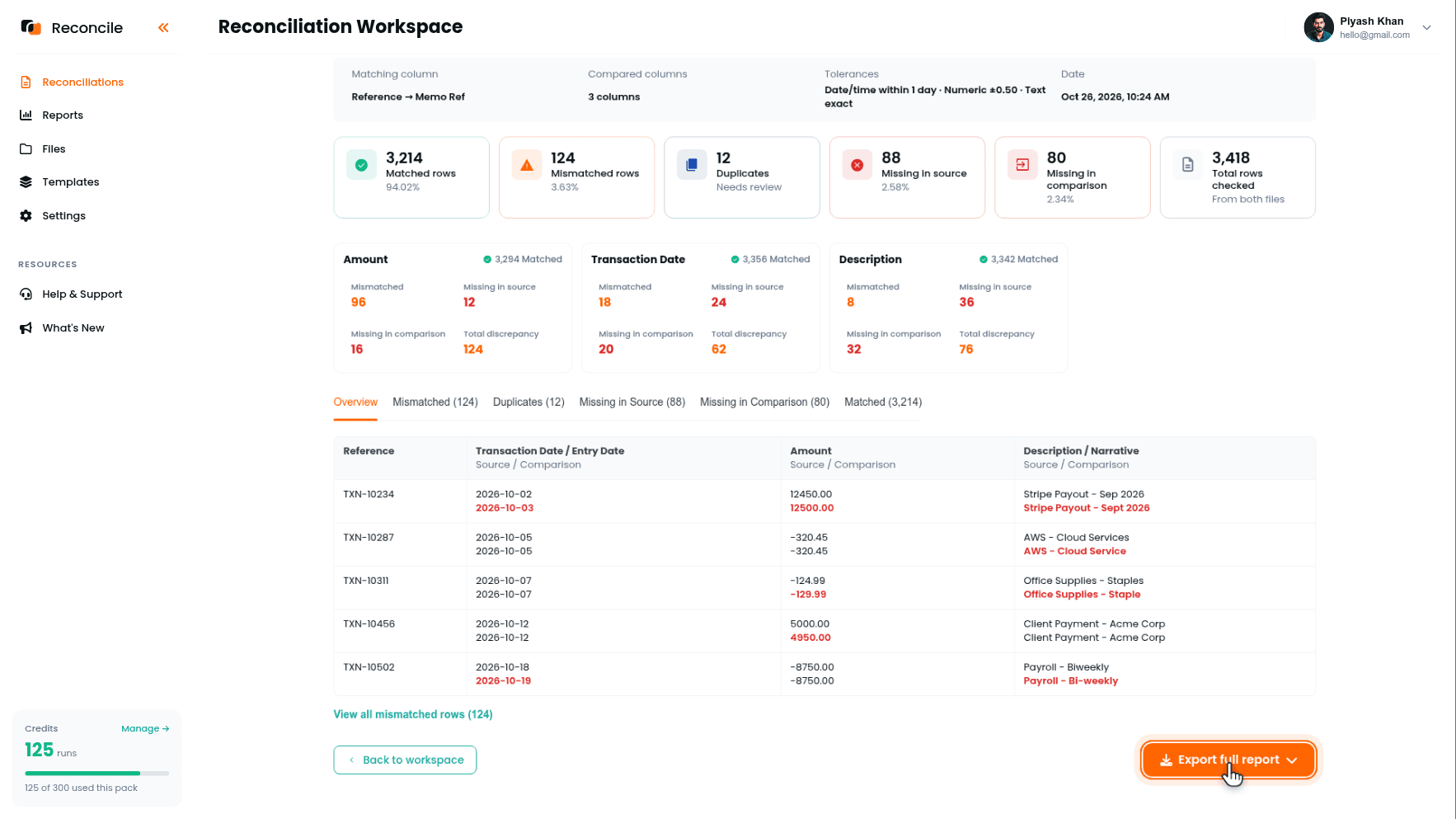This screenshot has height=819, width=1456.
Task: Switch to the Duplicates (12) tab
Action: [528, 402]
